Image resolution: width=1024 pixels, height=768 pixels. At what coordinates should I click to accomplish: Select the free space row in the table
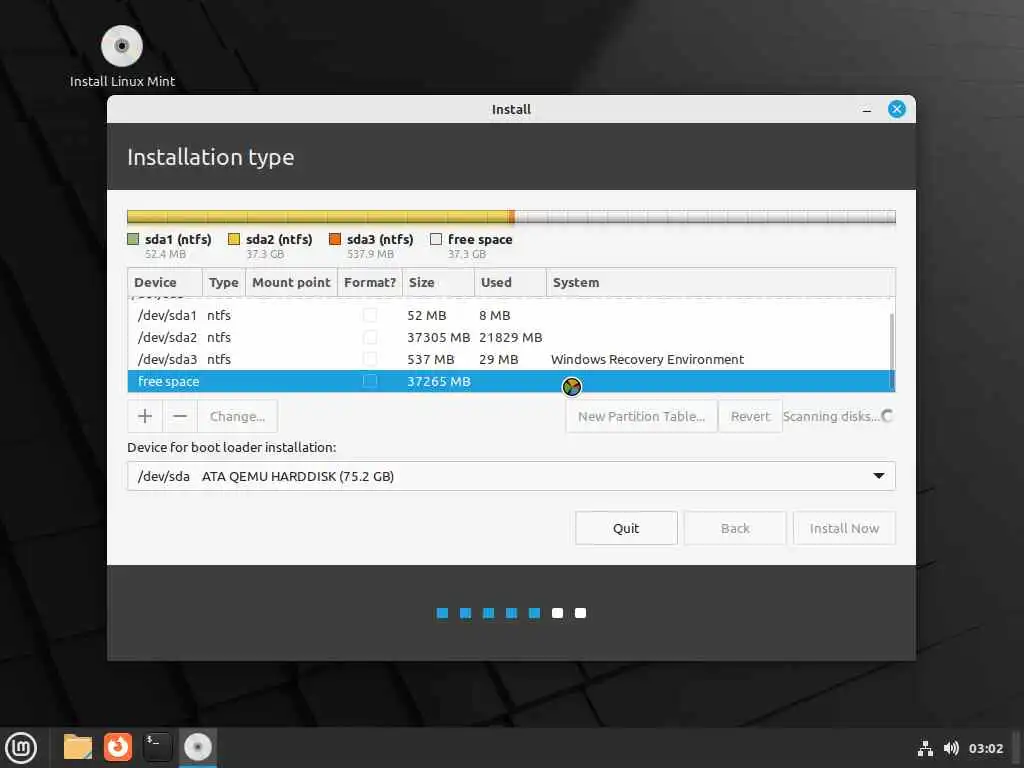click(509, 381)
